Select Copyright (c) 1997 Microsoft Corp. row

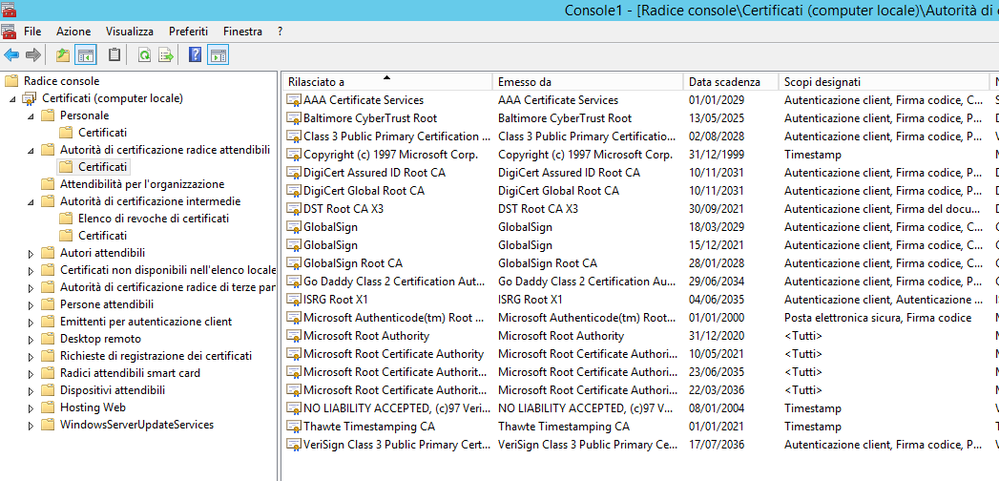640,154
